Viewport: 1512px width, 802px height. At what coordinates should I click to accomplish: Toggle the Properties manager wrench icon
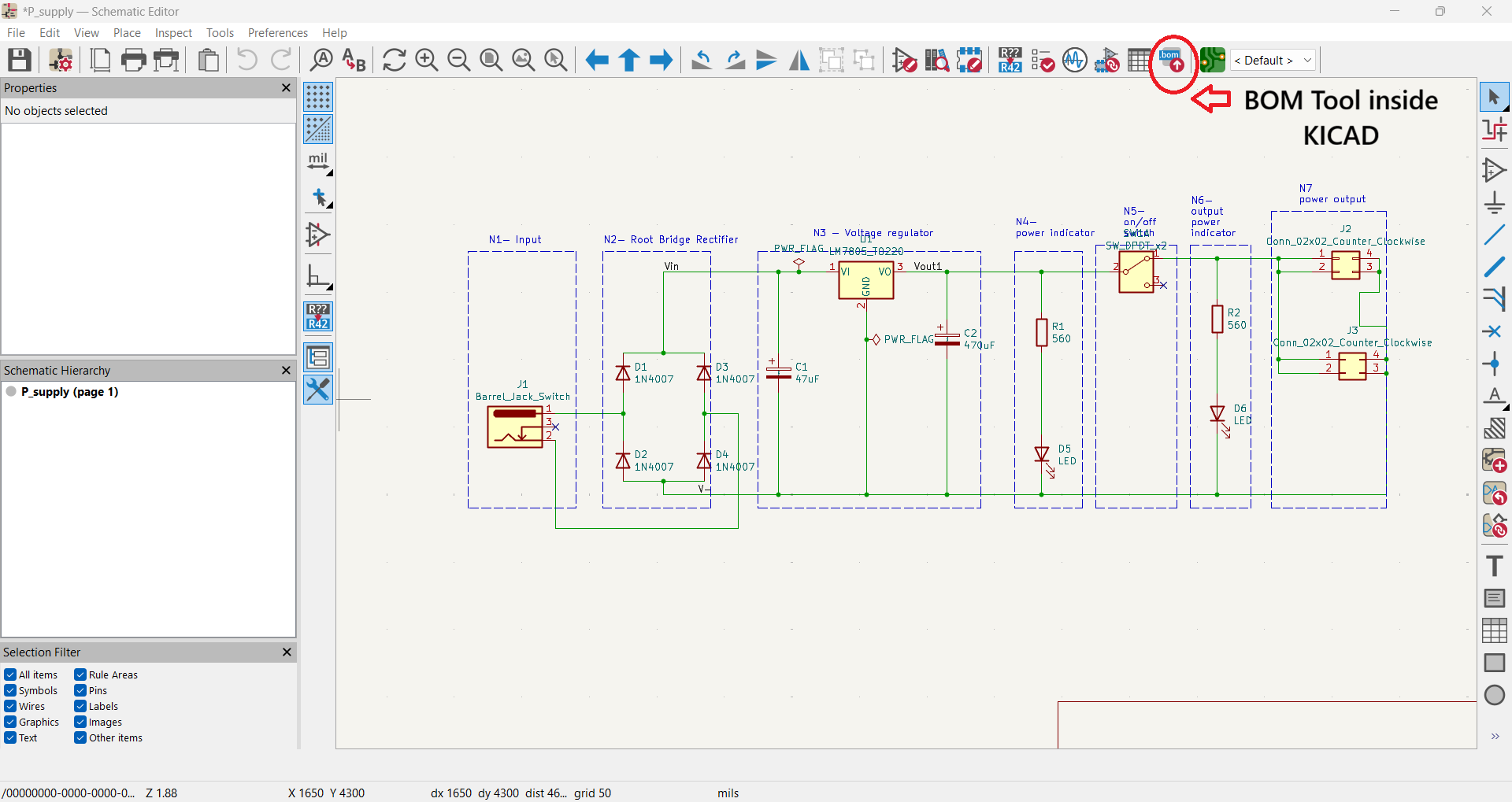coord(318,390)
